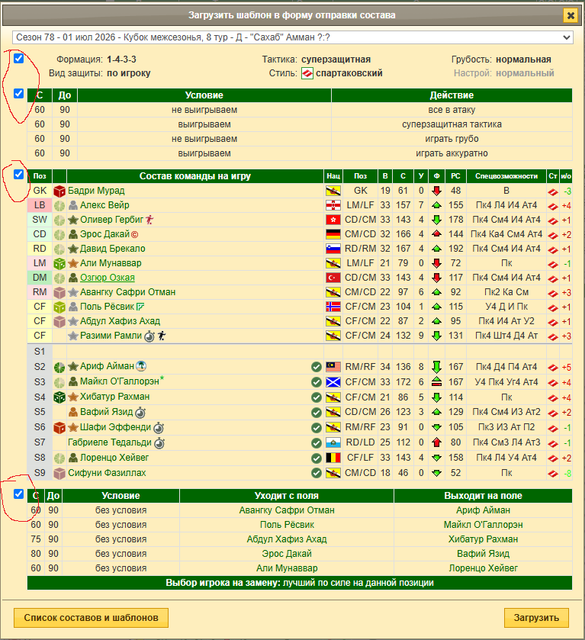The width and height of the screenshot is (585, 640).
Task: Select Вафий Язид in the Выходит на поле column
Action: [x=483, y=553]
